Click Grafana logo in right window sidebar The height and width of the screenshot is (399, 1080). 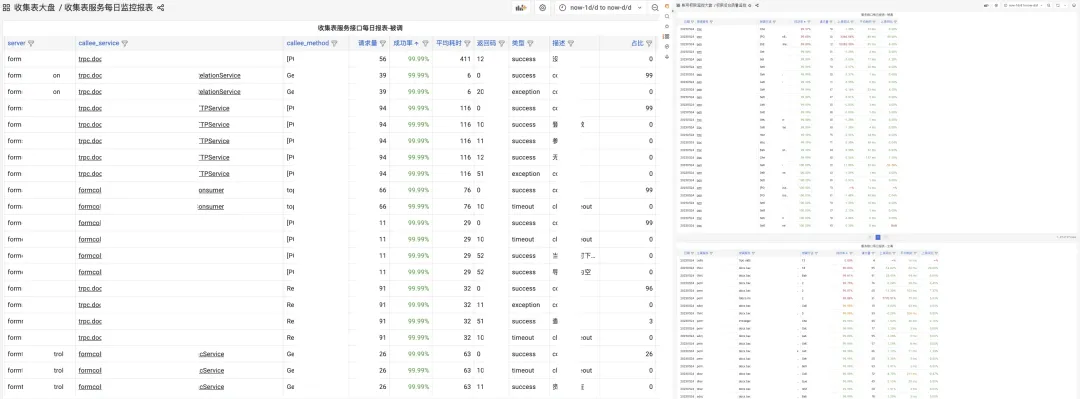667,6
